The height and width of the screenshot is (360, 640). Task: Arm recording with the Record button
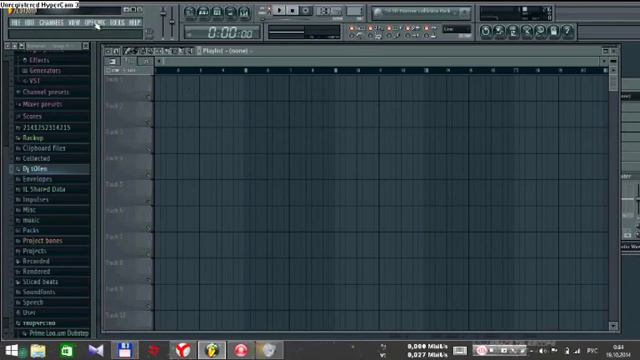click(x=305, y=10)
